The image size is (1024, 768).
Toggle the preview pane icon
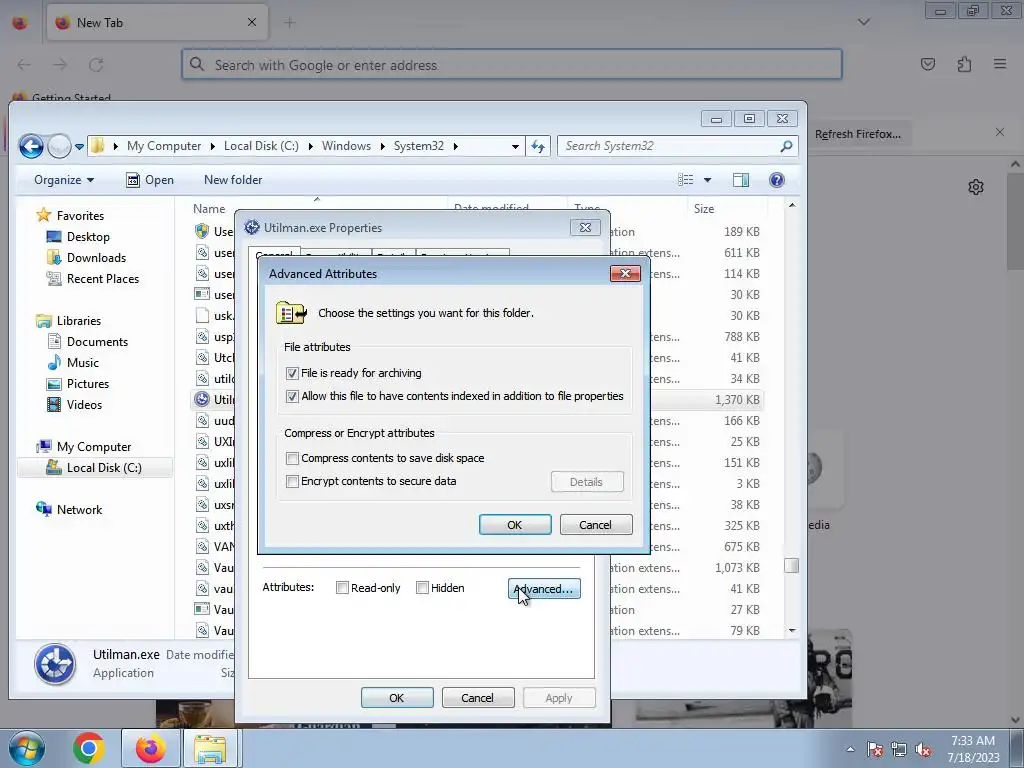pos(741,180)
